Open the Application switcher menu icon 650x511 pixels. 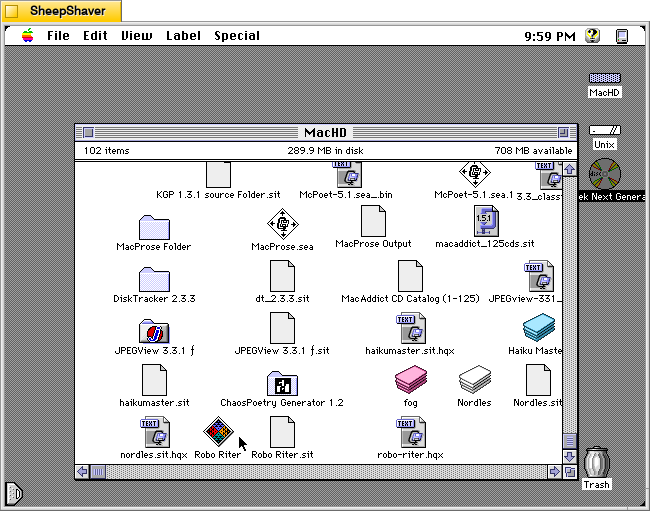[622, 36]
